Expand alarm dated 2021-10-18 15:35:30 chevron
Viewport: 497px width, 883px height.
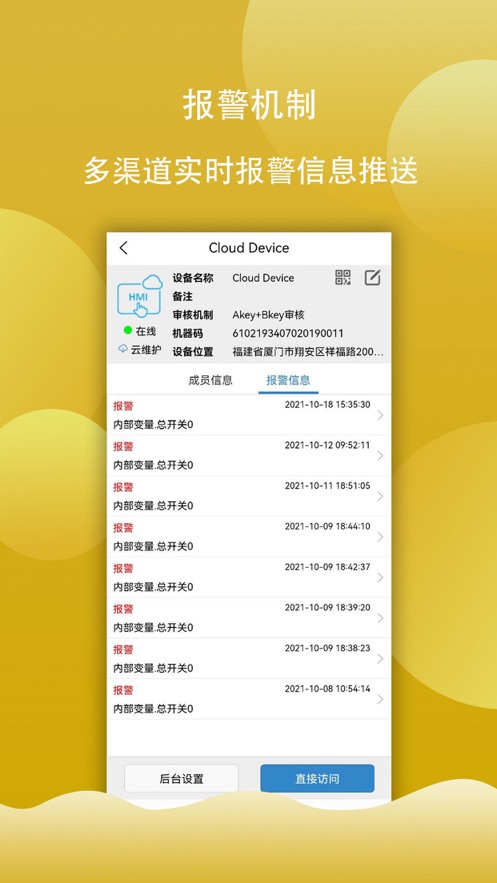(380, 415)
